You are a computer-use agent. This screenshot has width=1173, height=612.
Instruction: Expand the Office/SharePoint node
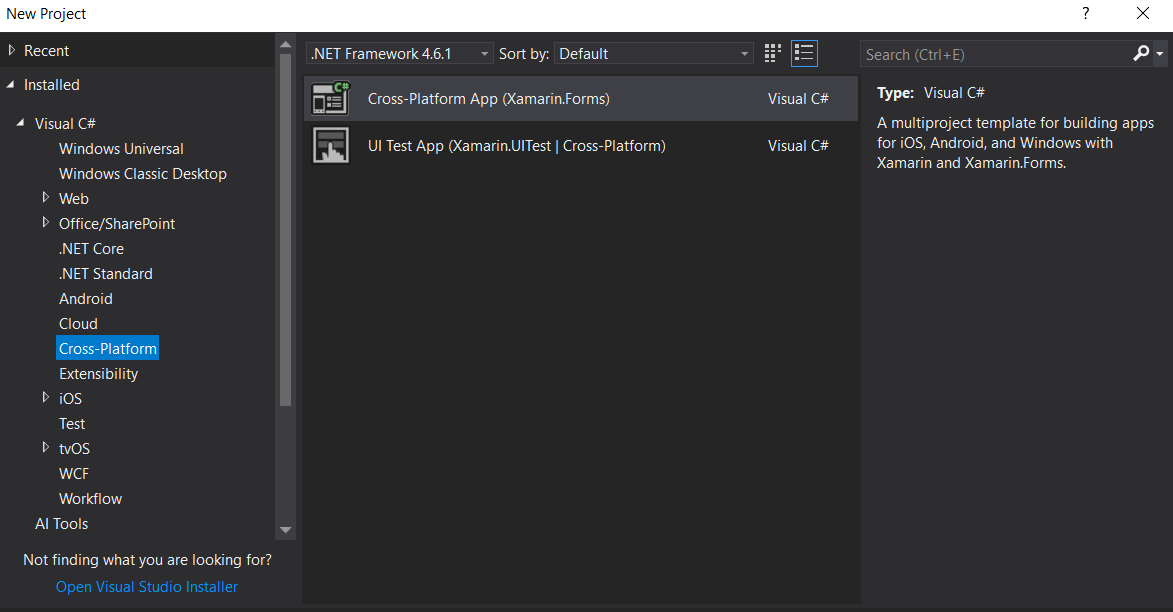[46, 222]
